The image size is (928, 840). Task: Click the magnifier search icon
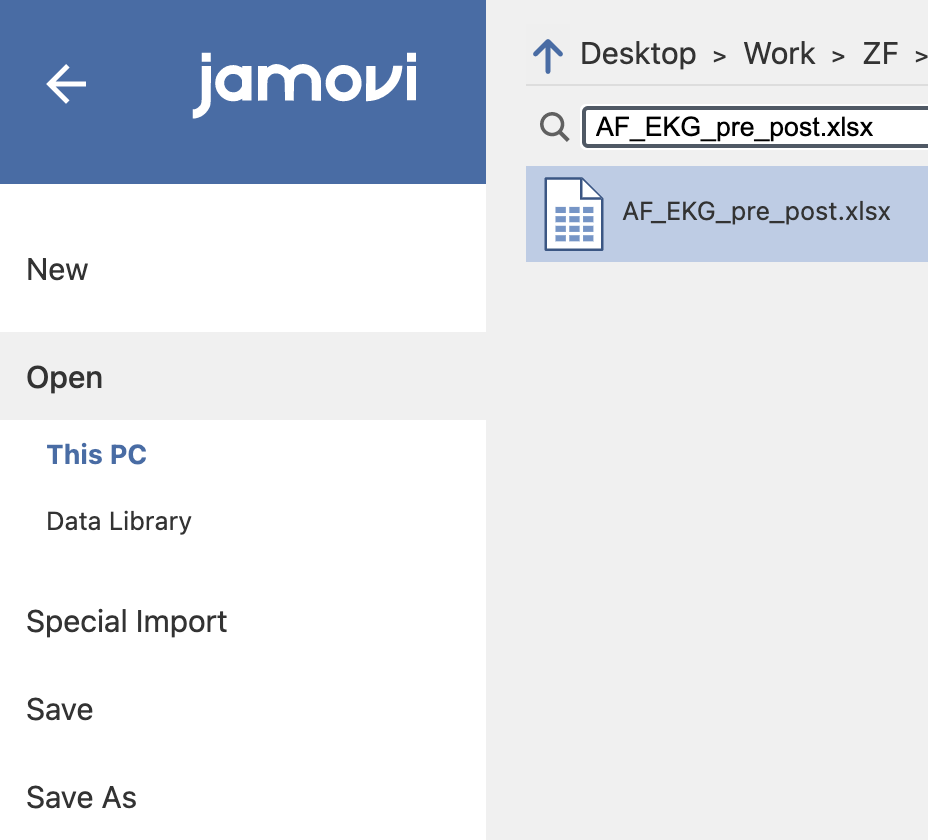tap(555, 127)
